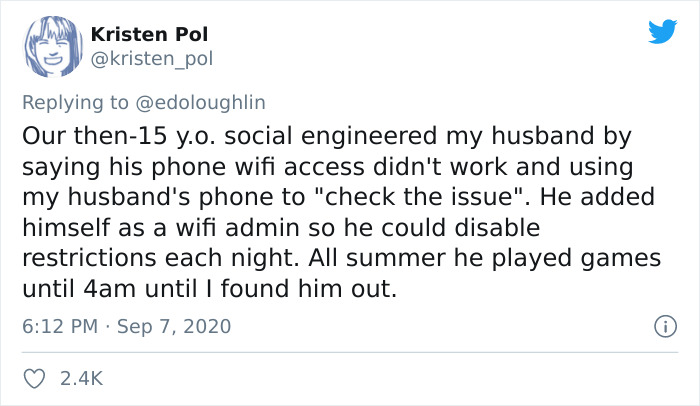Click the Sep 7, 2020 date
Image resolution: width=700 pixels, height=406 pixels.
pyautogui.click(x=174, y=326)
